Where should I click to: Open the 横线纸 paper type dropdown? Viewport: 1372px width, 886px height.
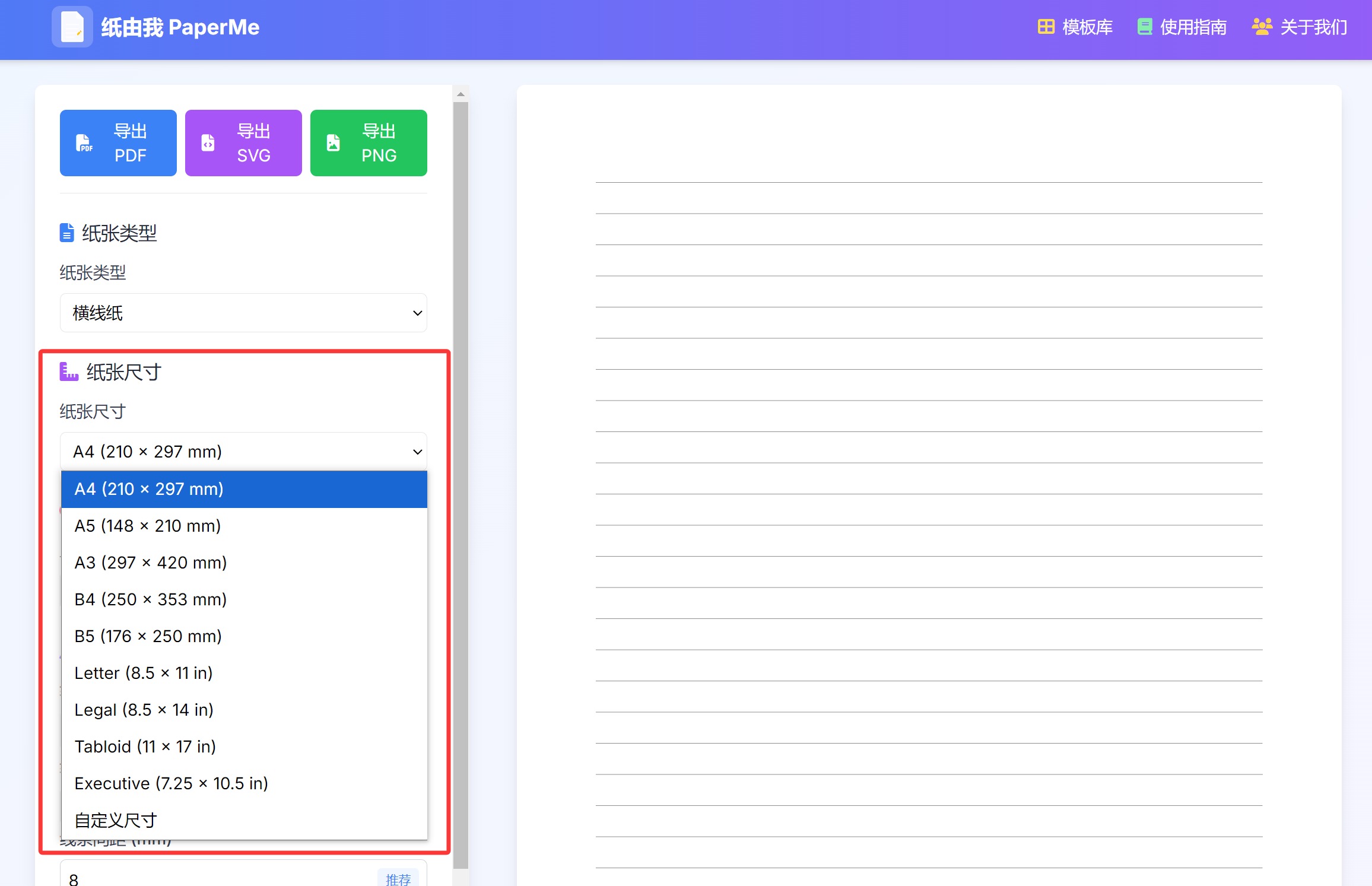pyautogui.click(x=243, y=313)
